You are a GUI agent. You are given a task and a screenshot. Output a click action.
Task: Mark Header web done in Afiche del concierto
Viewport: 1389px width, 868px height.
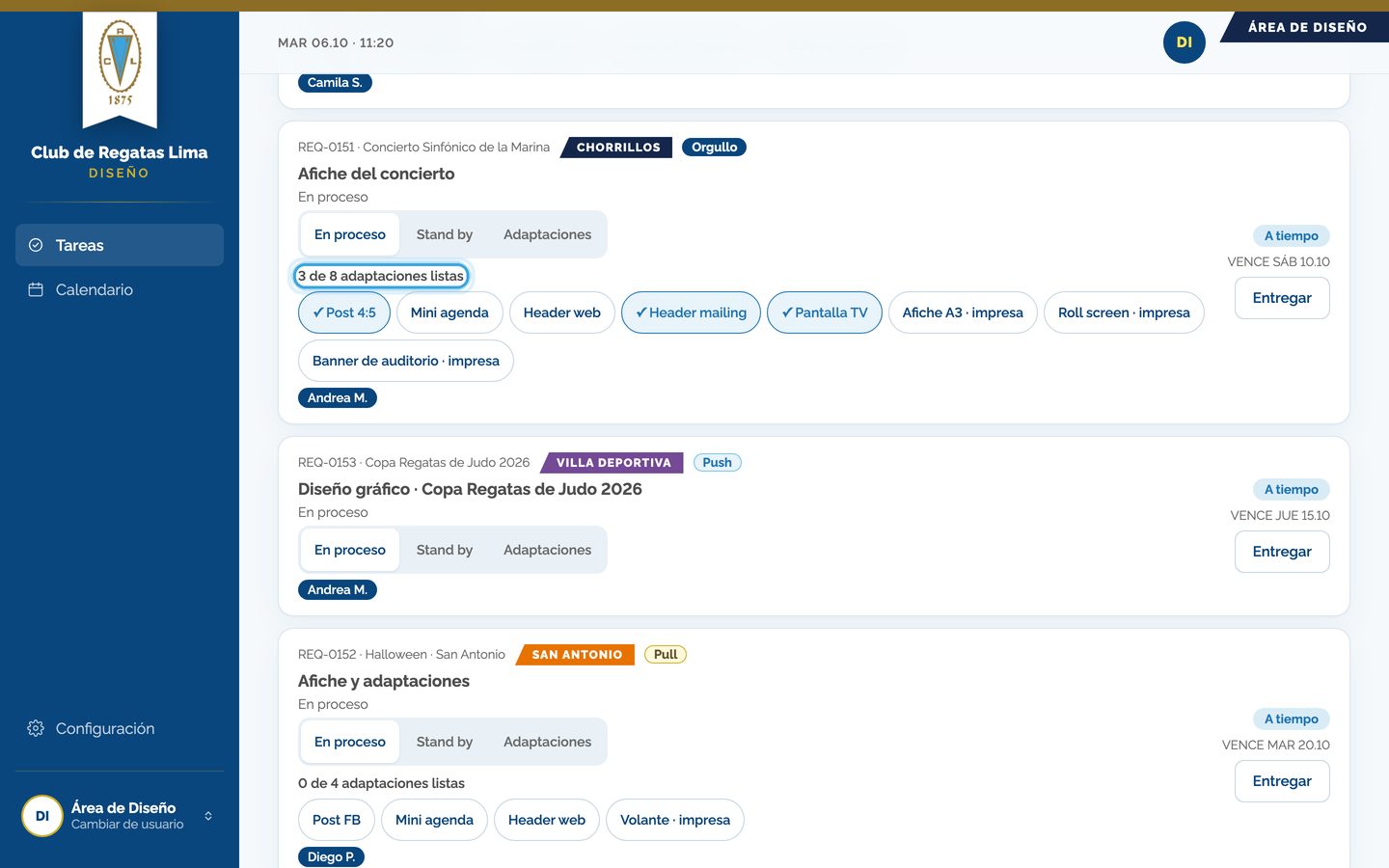click(x=562, y=312)
